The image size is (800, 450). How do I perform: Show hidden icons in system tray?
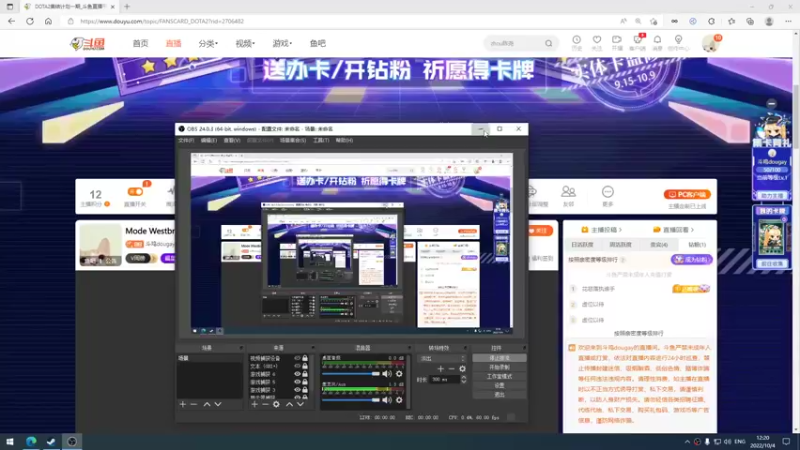[x=687, y=442]
